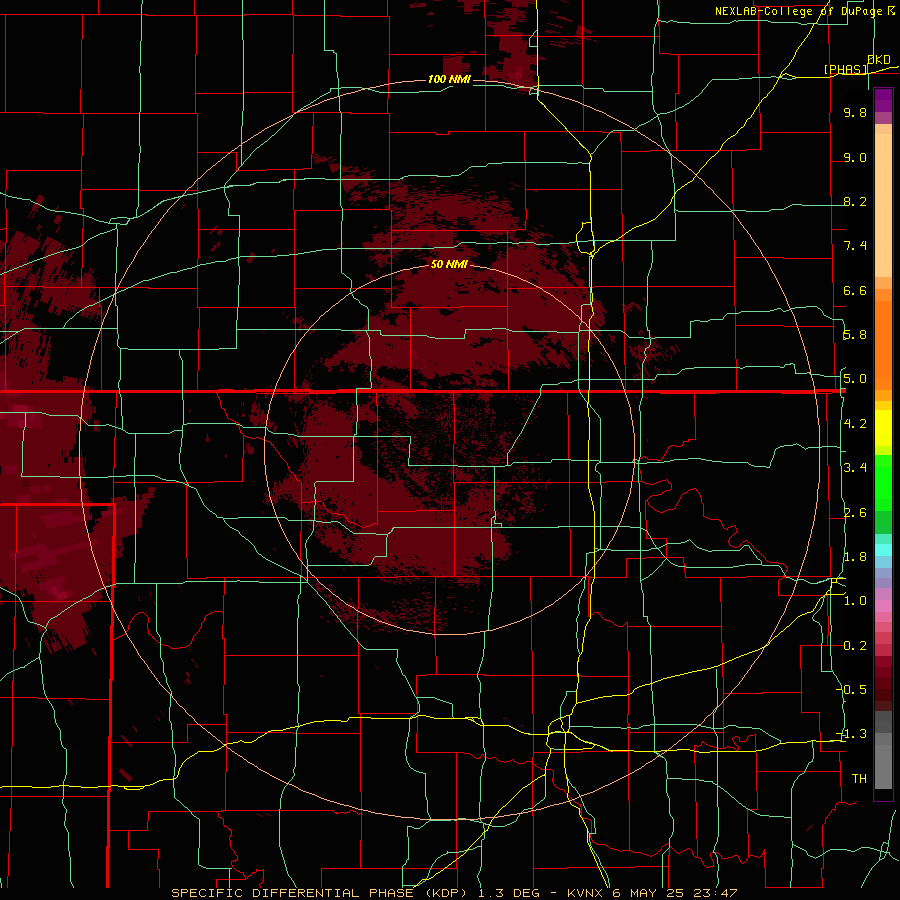Click the 100 NMI range ring label
This screenshot has width=900, height=900.
(449, 79)
